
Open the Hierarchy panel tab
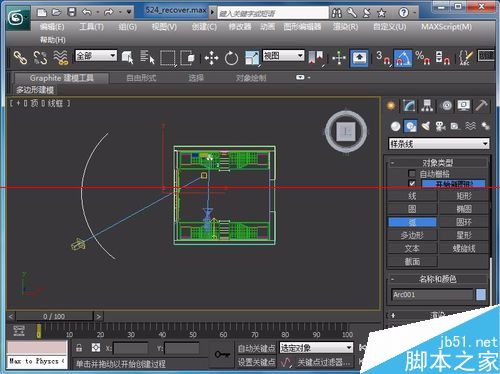point(427,106)
